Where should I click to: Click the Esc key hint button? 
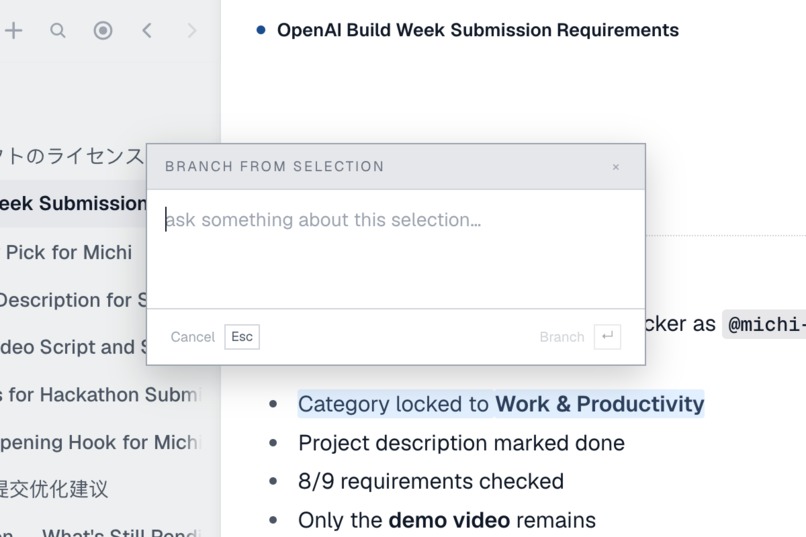242,337
